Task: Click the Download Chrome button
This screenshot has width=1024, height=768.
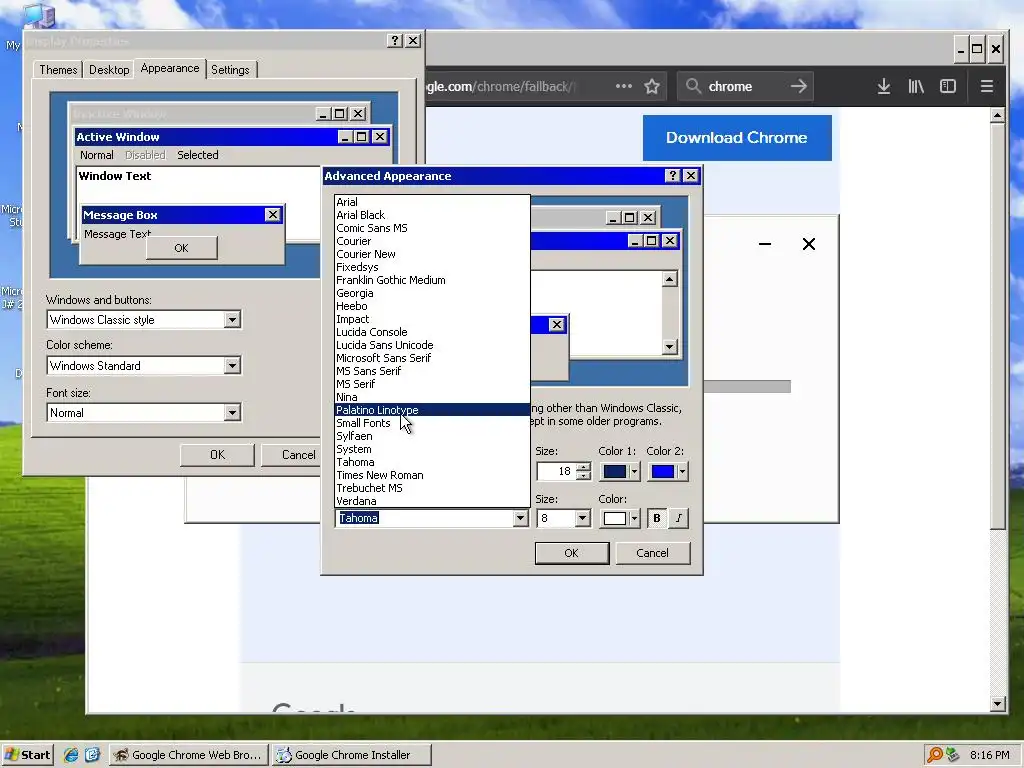Action: point(737,138)
